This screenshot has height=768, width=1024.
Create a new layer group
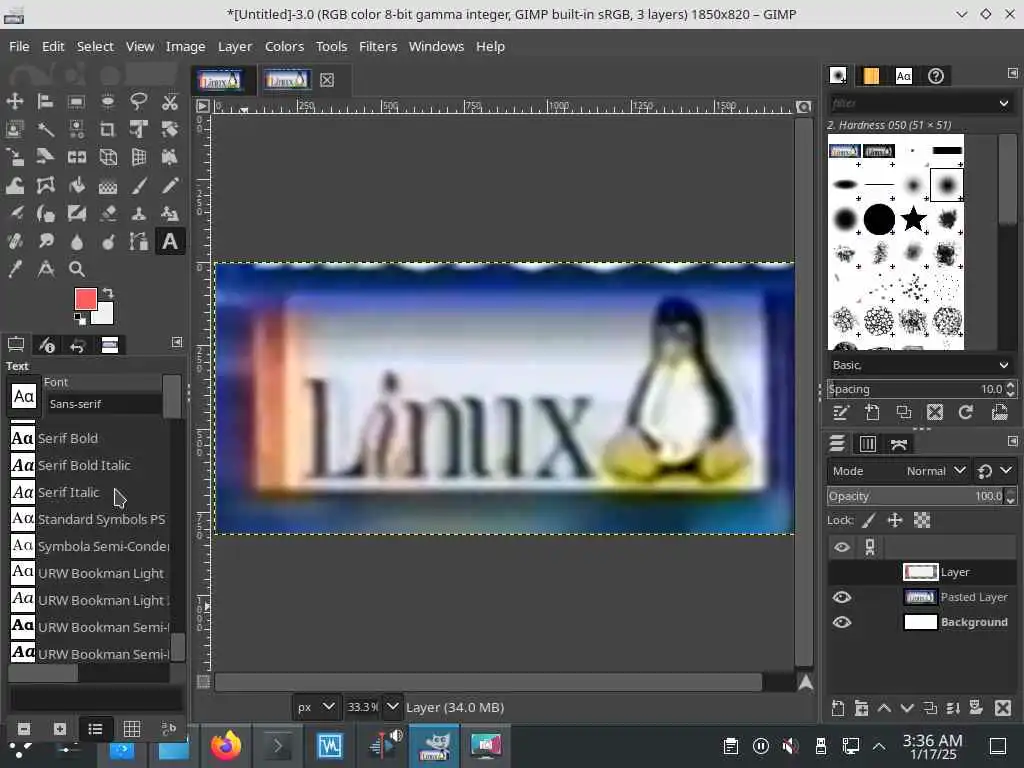click(861, 708)
